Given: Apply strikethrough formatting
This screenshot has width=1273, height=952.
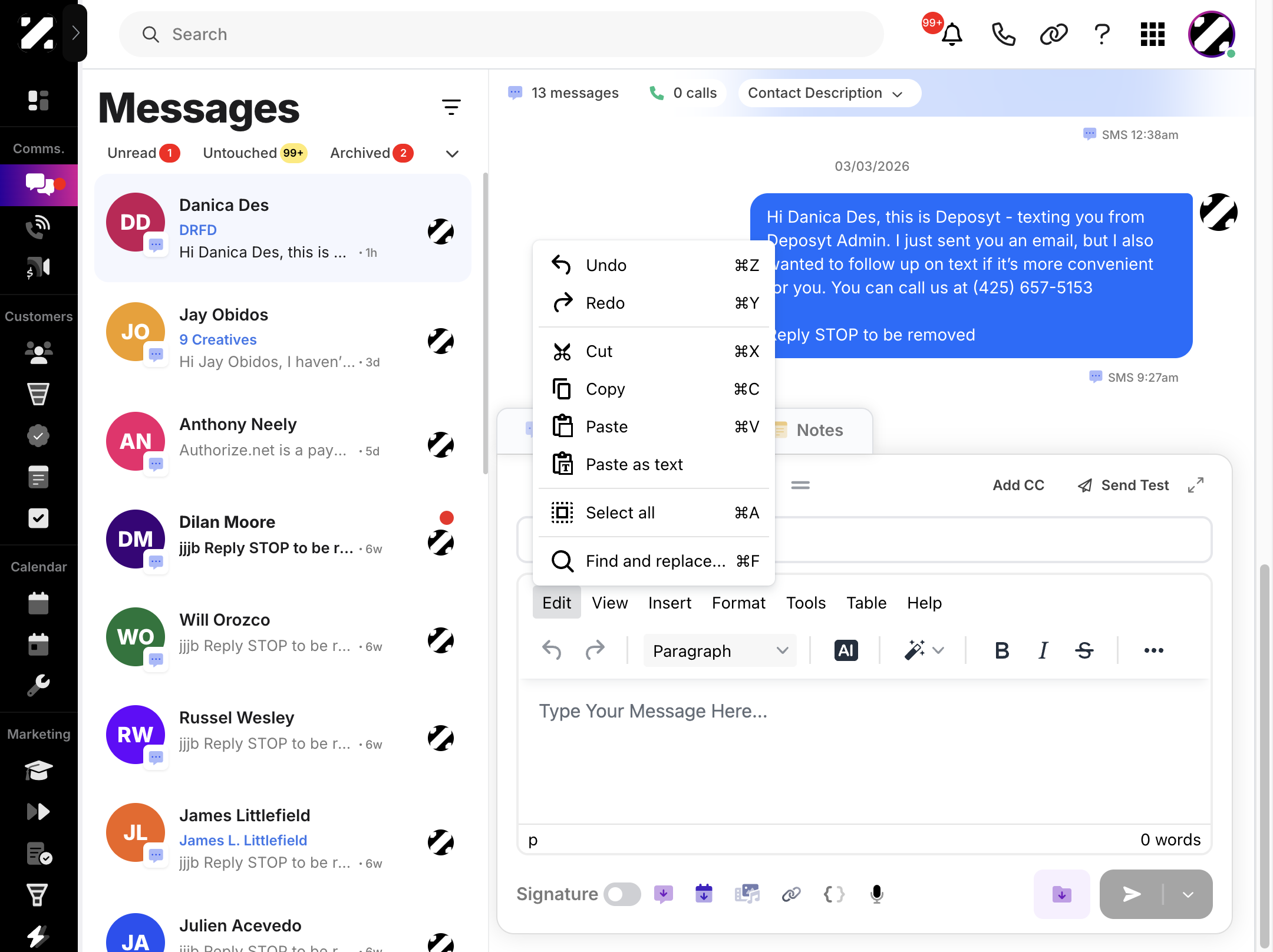Looking at the screenshot, I should [1084, 650].
